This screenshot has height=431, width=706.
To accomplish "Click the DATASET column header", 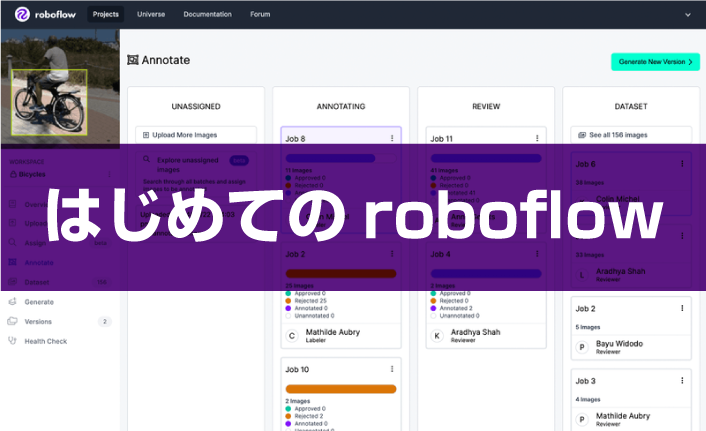I will (631, 106).
